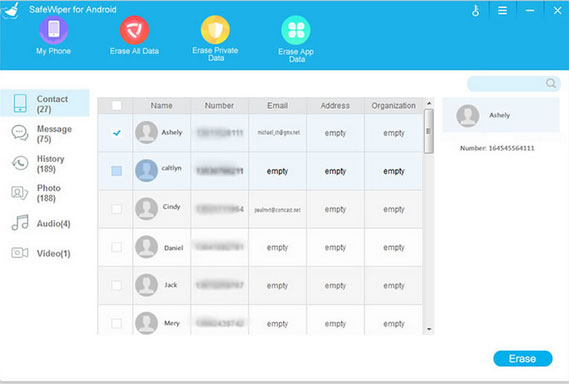
Task: Click the Erase button
Action: [x=523, y=359]
